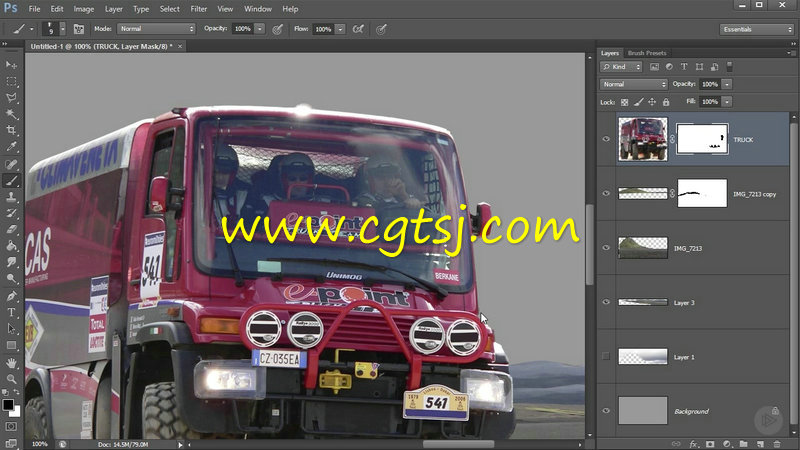Open the Window menu
This screenshot has width=800, height=450.
click(x=258, y=9)
